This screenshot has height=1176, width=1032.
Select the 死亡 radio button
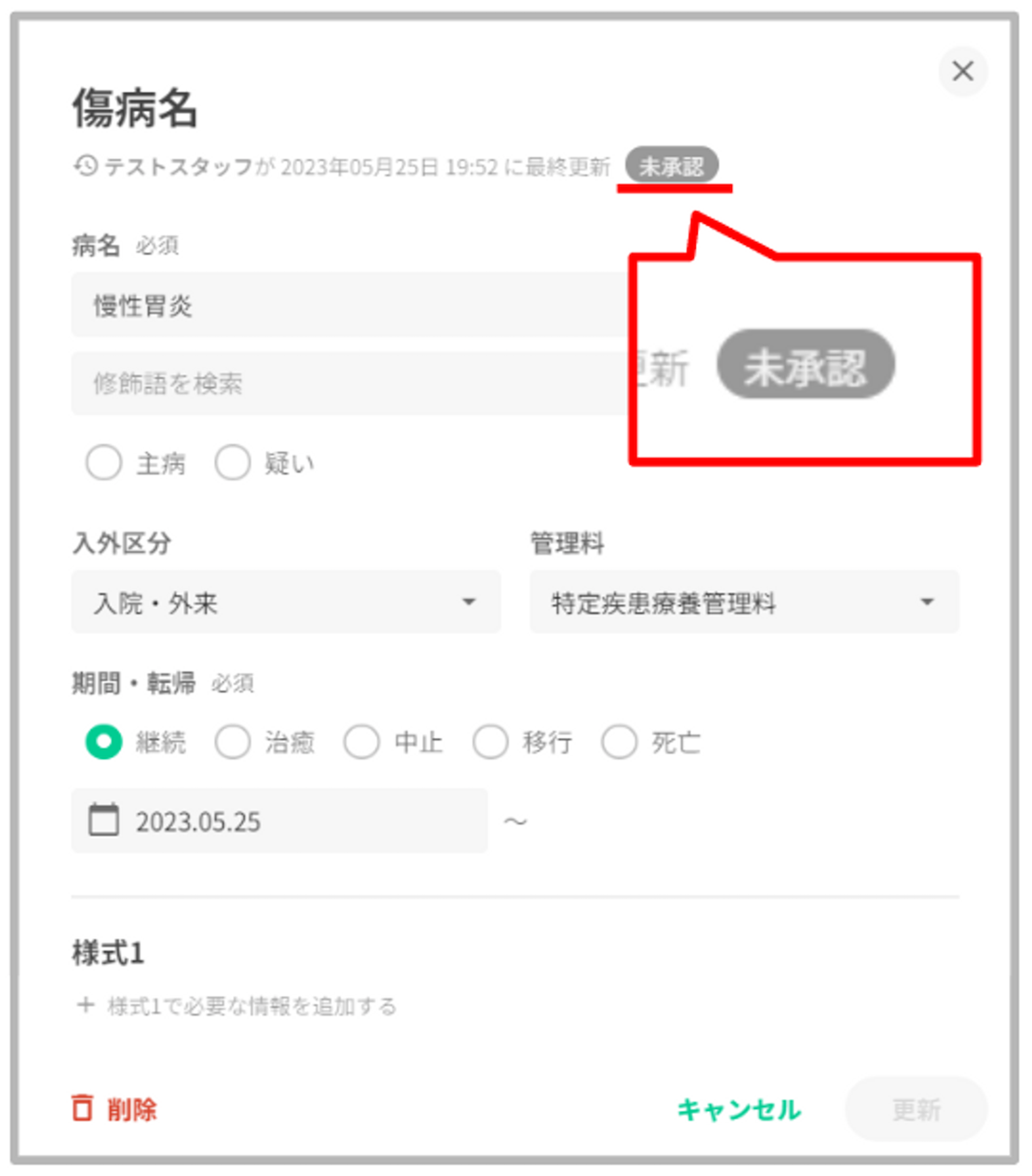coord(619,742)
